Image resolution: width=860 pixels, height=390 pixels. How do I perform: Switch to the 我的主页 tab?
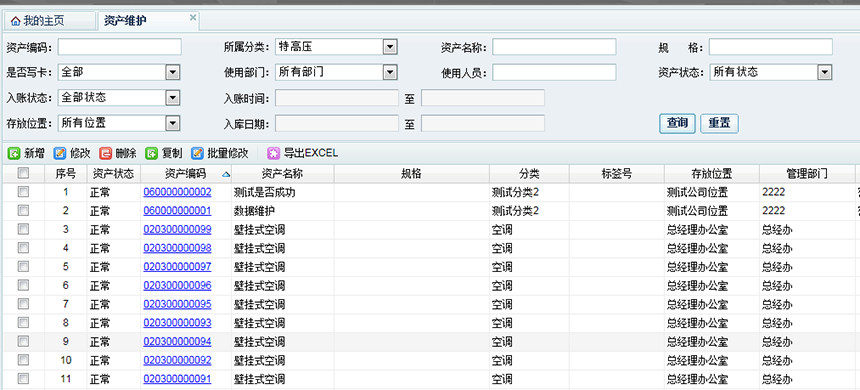click(49, 21)
